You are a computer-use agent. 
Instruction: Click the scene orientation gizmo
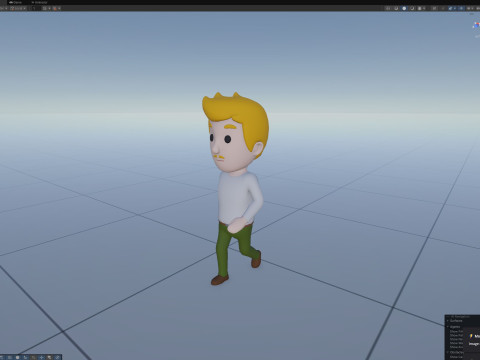click(476, 25)
